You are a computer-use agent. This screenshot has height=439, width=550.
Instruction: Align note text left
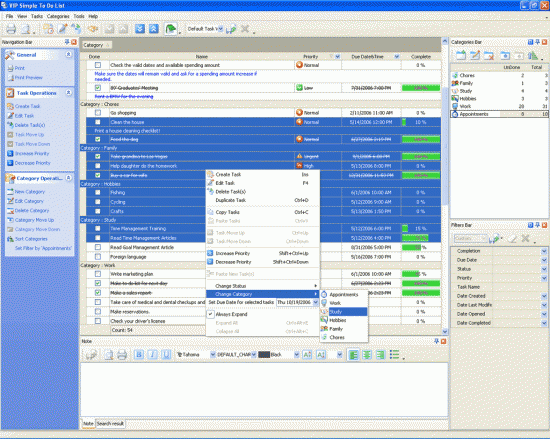coord(353,354)
